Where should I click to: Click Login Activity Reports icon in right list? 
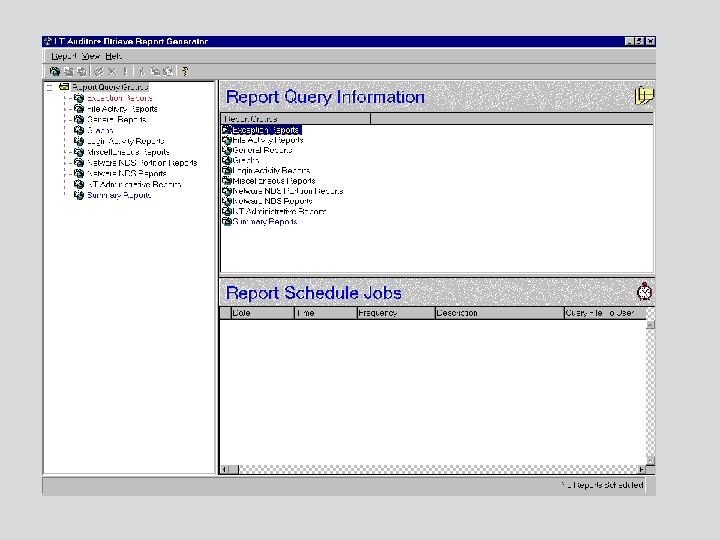227,170
